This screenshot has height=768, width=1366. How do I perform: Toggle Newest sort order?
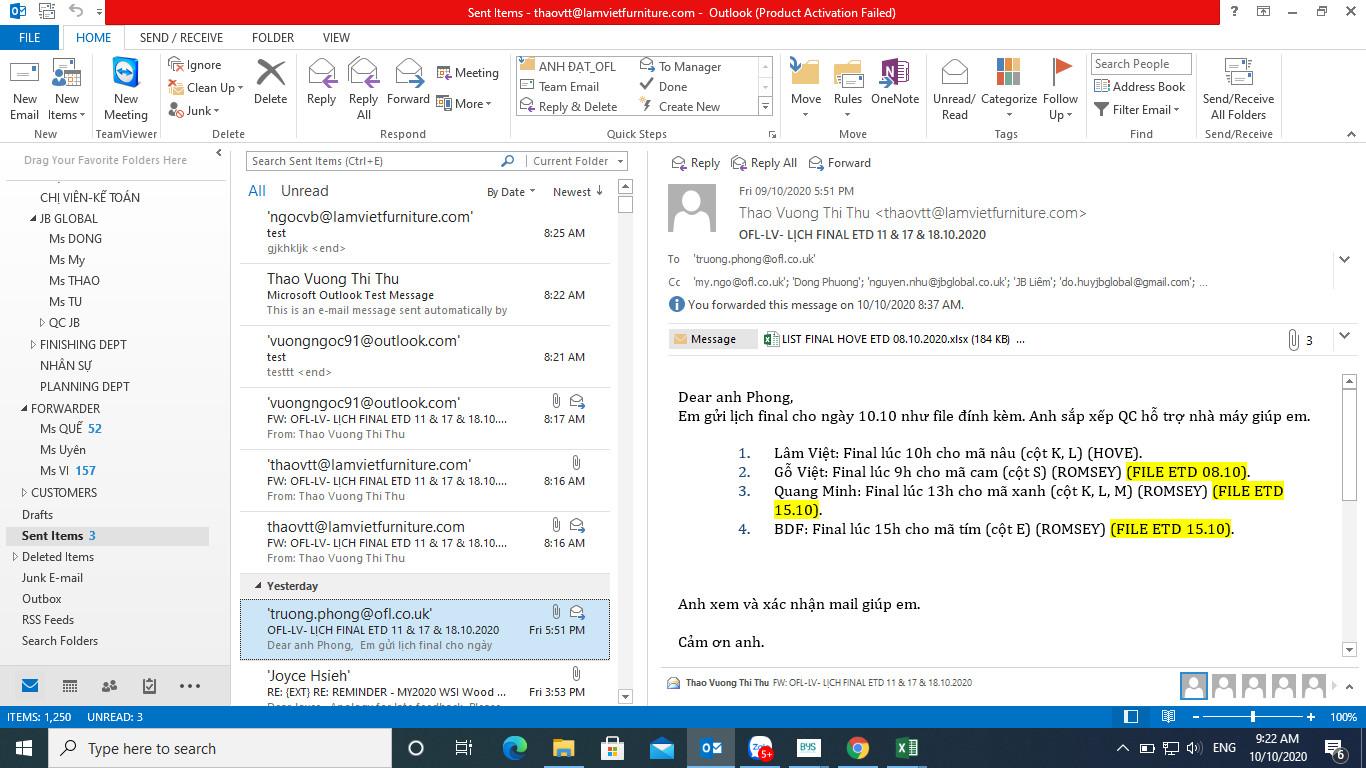click(x=578, y=192)
